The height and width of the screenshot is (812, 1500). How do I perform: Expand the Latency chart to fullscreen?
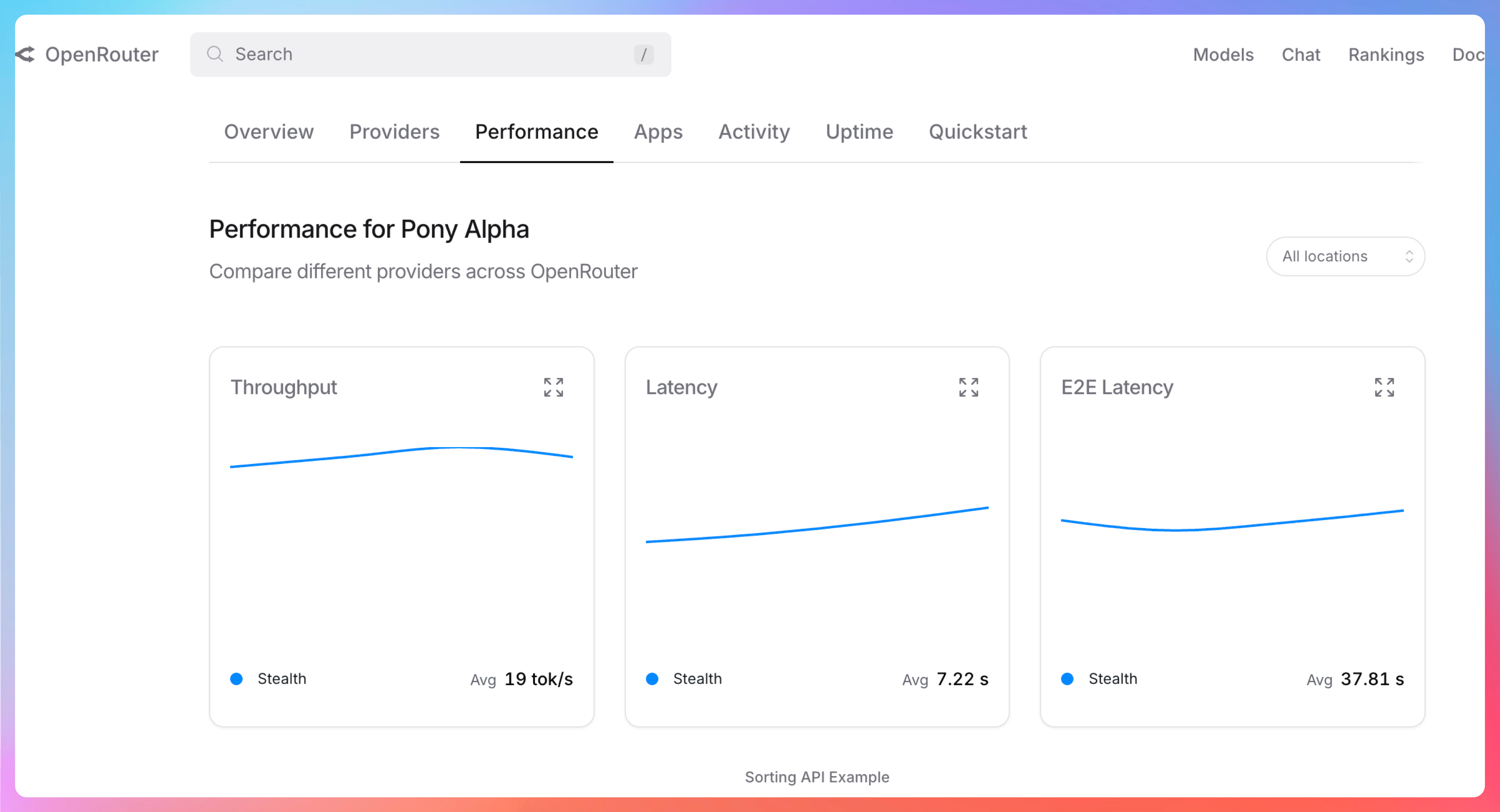point(968,387)
